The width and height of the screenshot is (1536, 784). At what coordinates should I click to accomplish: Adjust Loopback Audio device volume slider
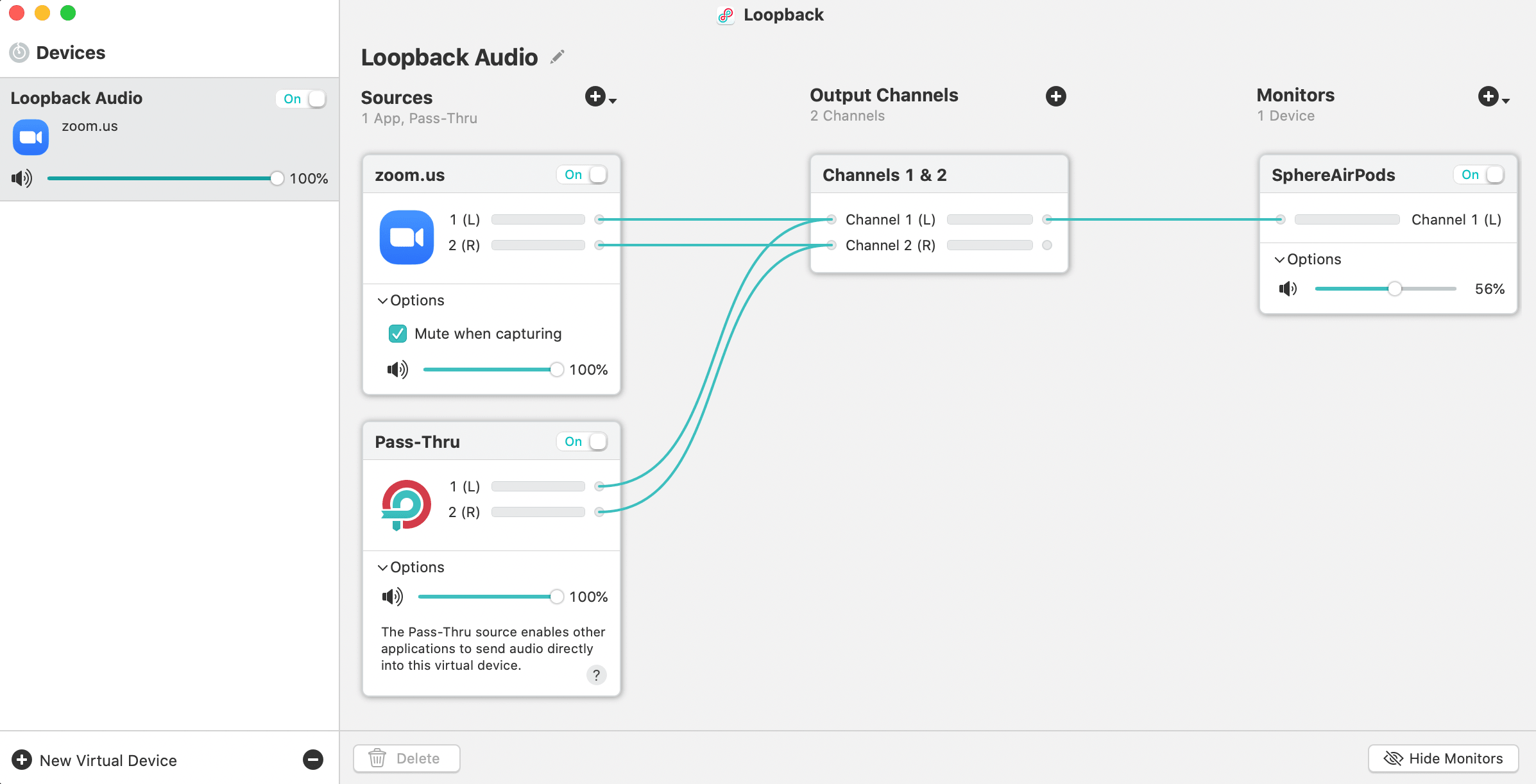pos(165,178)
